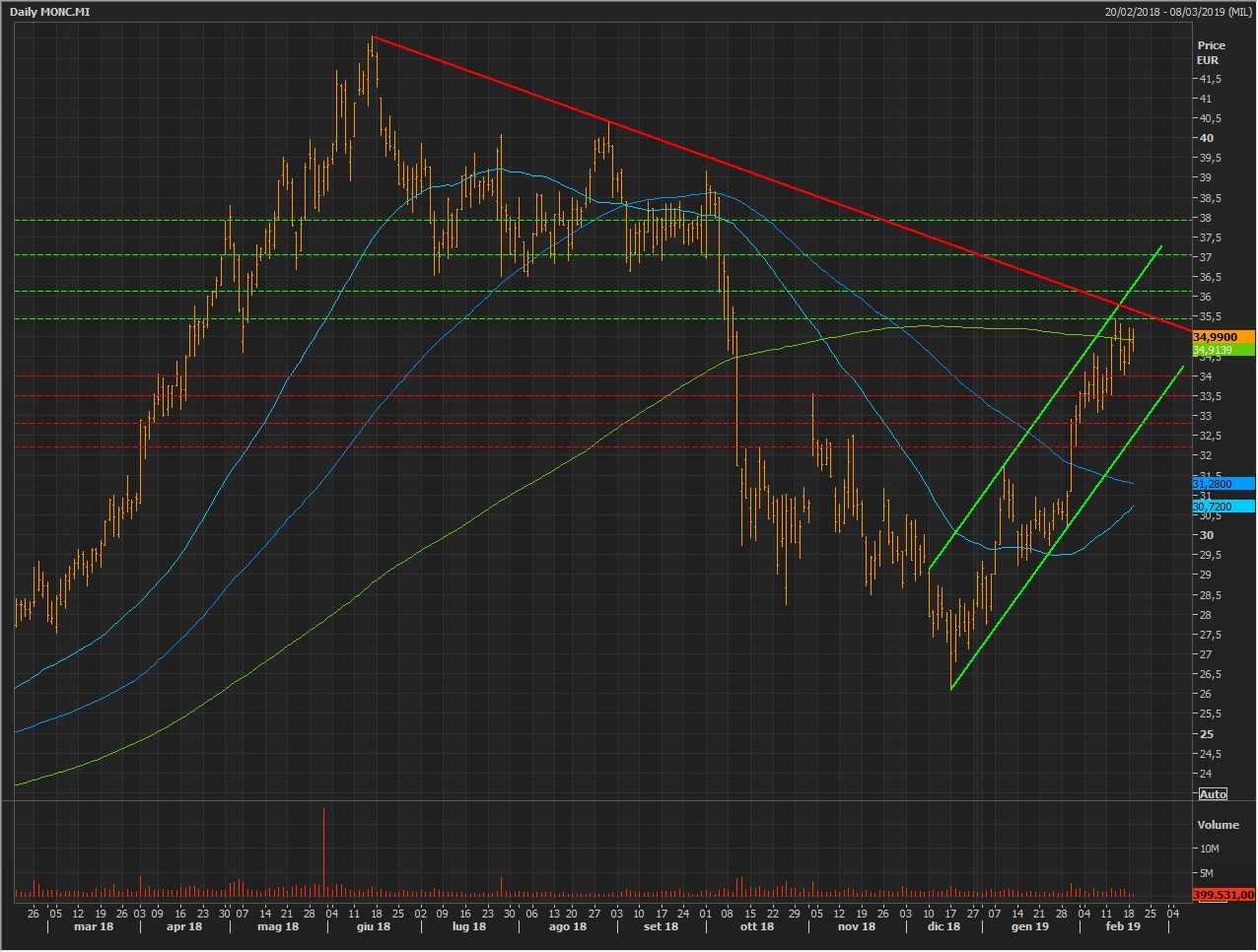The image size is (1258, 952).
Task: Select the dashed red 34 support line
Action: (601, 375)
